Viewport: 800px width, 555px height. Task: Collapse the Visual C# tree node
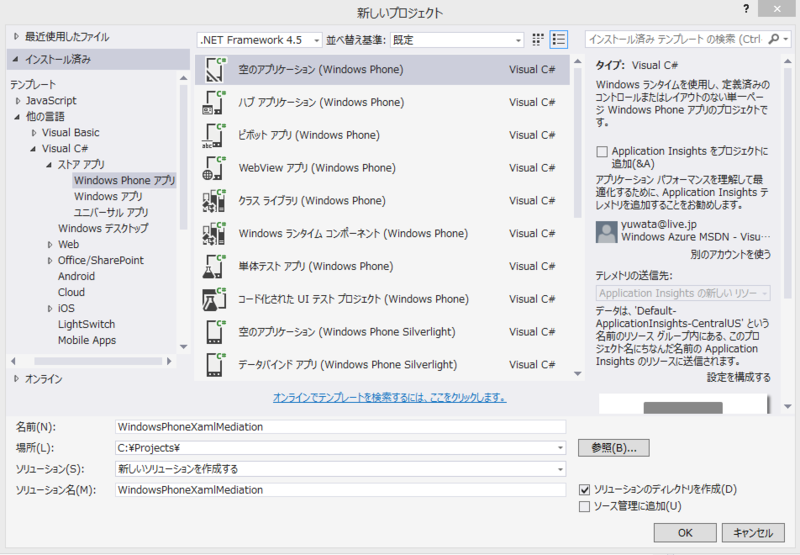33,149
